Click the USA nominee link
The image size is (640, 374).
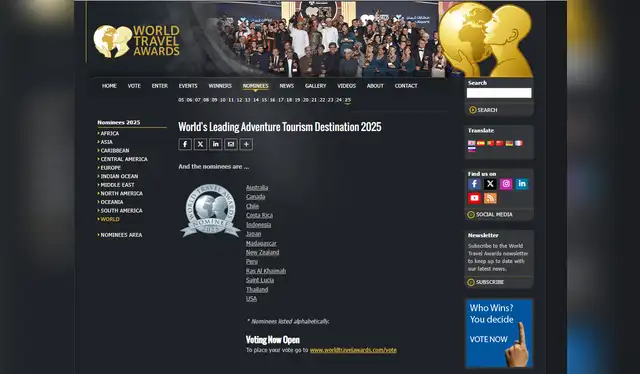click(251, 298)
